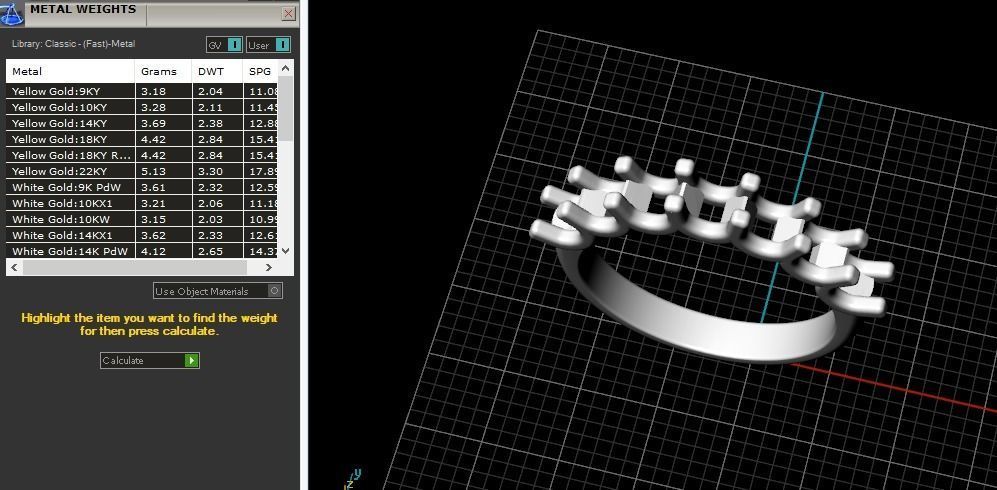Select the White Gold:10KX1 row
Image resolution: width=997 pixels, height=490 pixels.
click(x=142, y=203)
